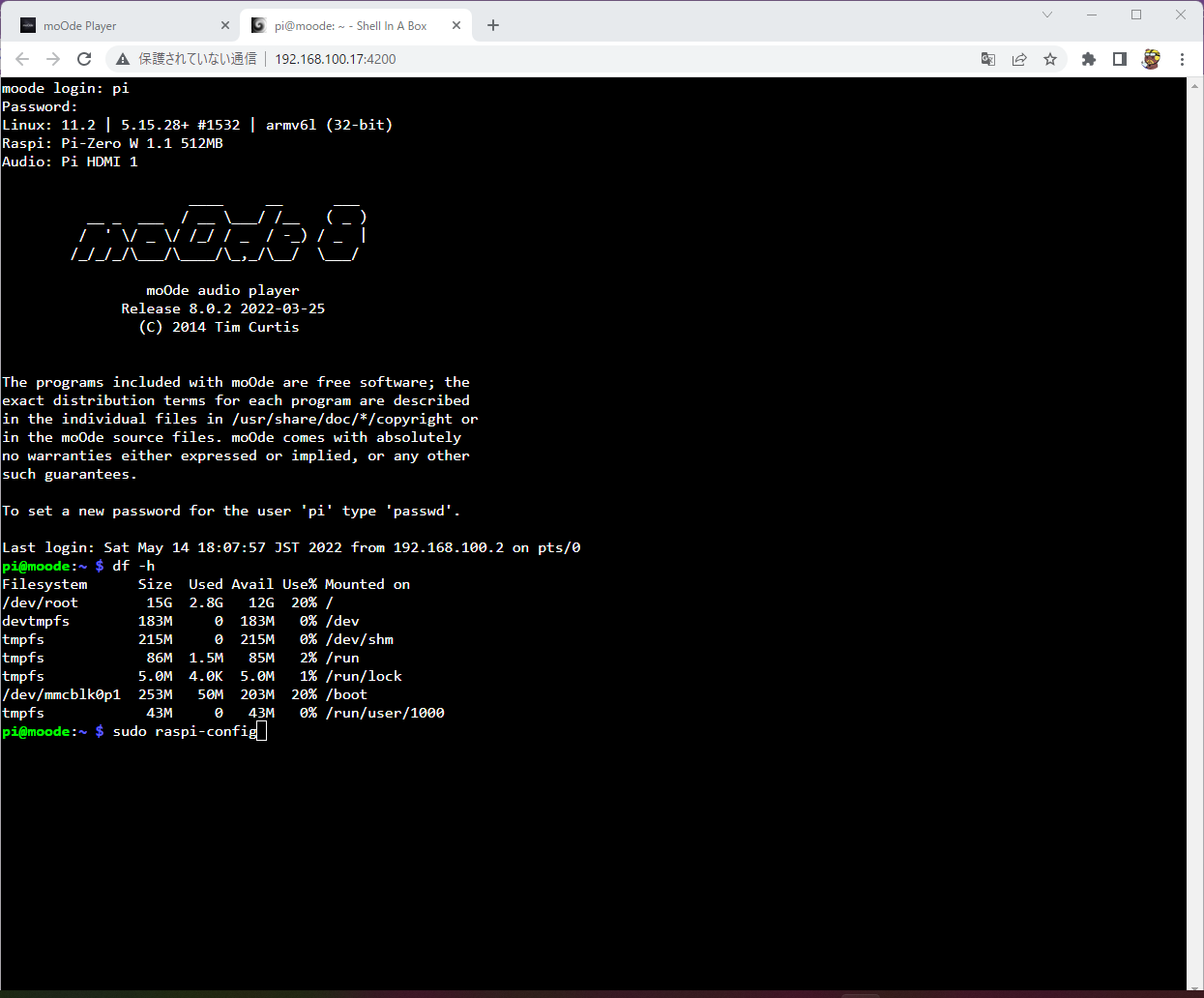Open the Chrome profile avatar
This screenshot has height=998, width=1204.
[x=1151, y=59]
